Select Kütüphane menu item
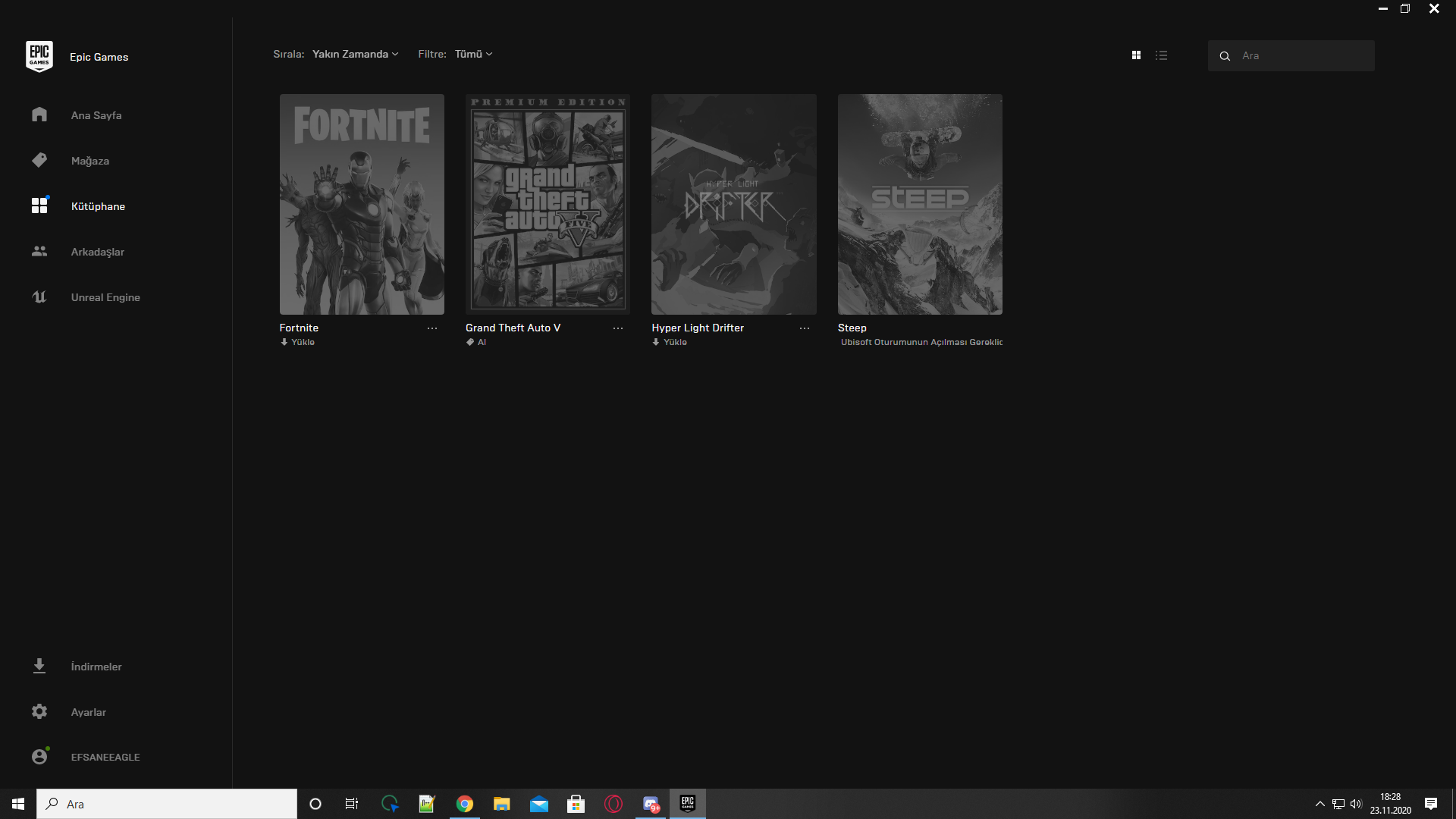 pos(98,206)
